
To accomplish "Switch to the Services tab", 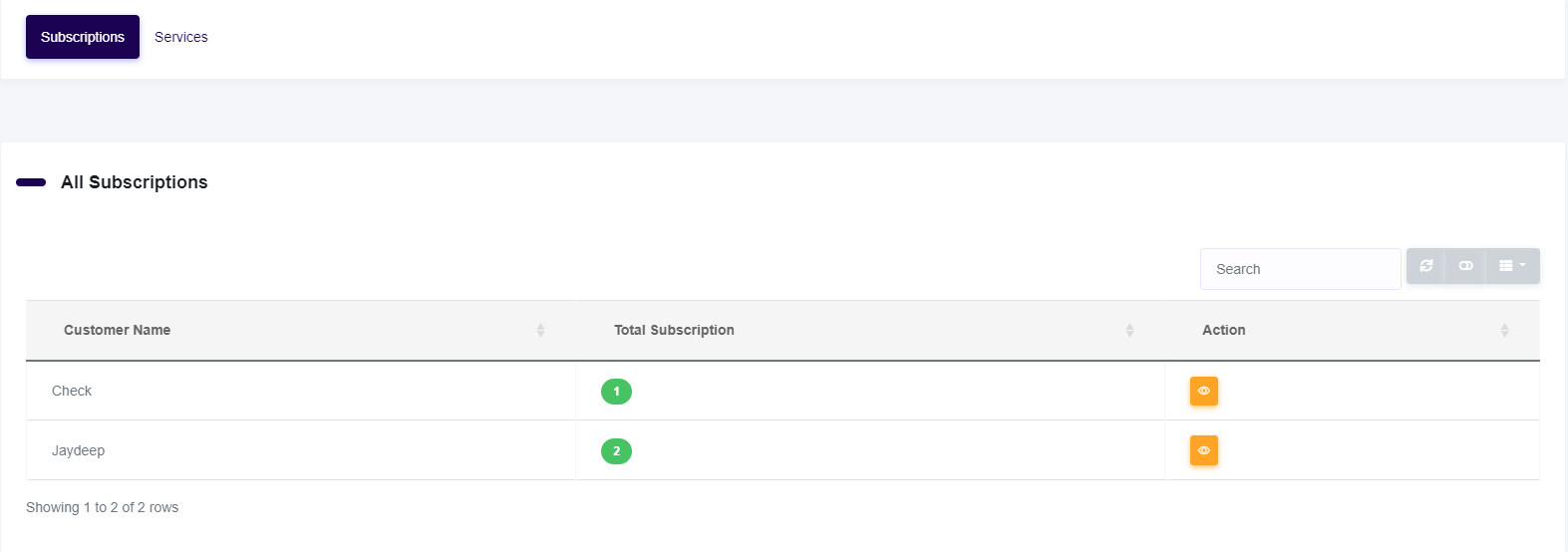I will (x=181, y=37).
